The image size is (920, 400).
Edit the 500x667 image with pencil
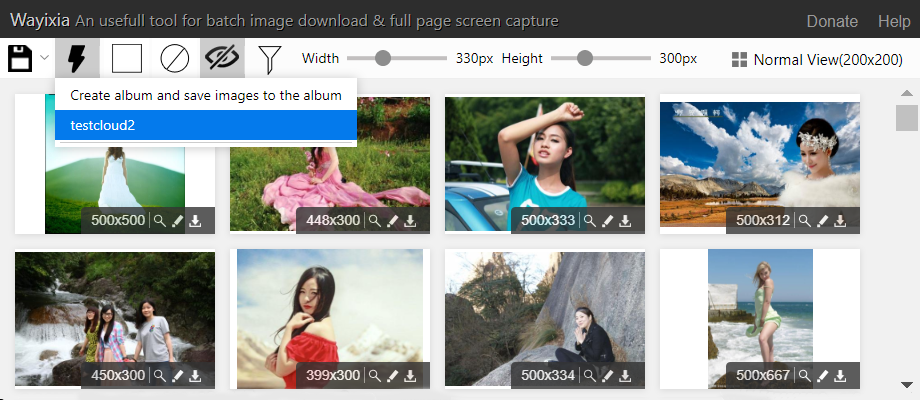pyautogui.click(x=823, y=375)
